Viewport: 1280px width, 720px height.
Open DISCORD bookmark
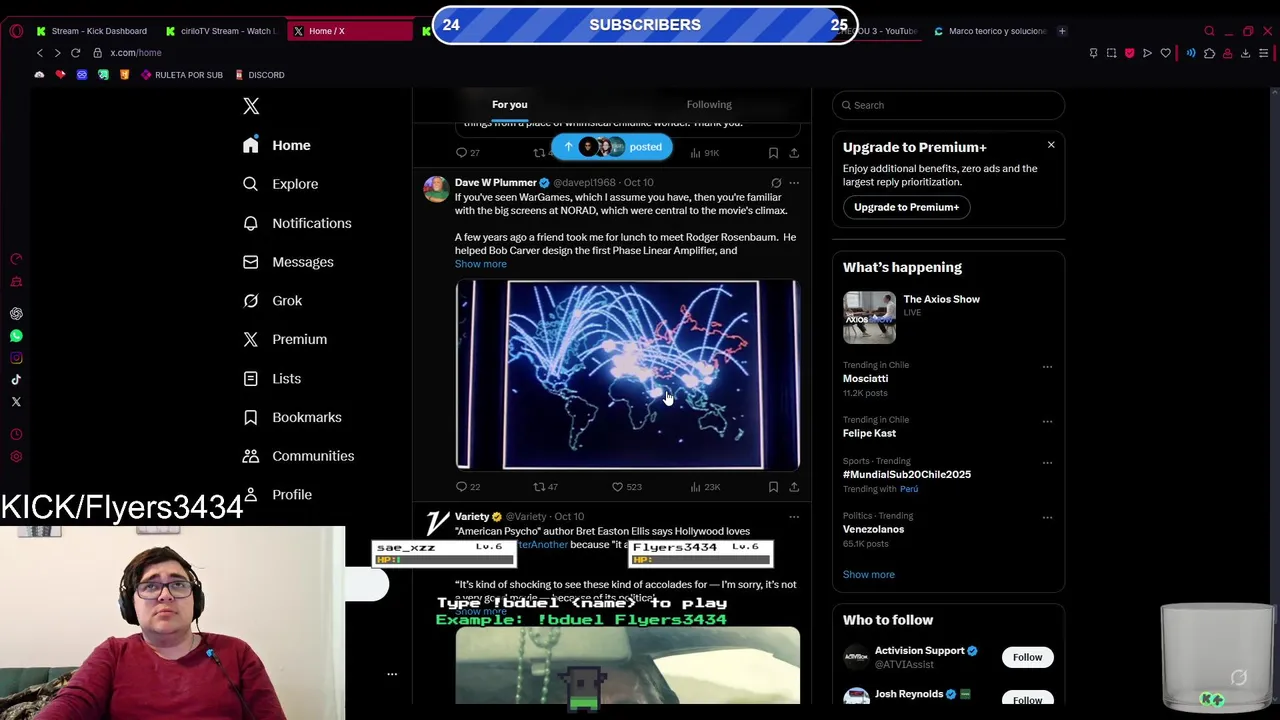tap(260, 75)
